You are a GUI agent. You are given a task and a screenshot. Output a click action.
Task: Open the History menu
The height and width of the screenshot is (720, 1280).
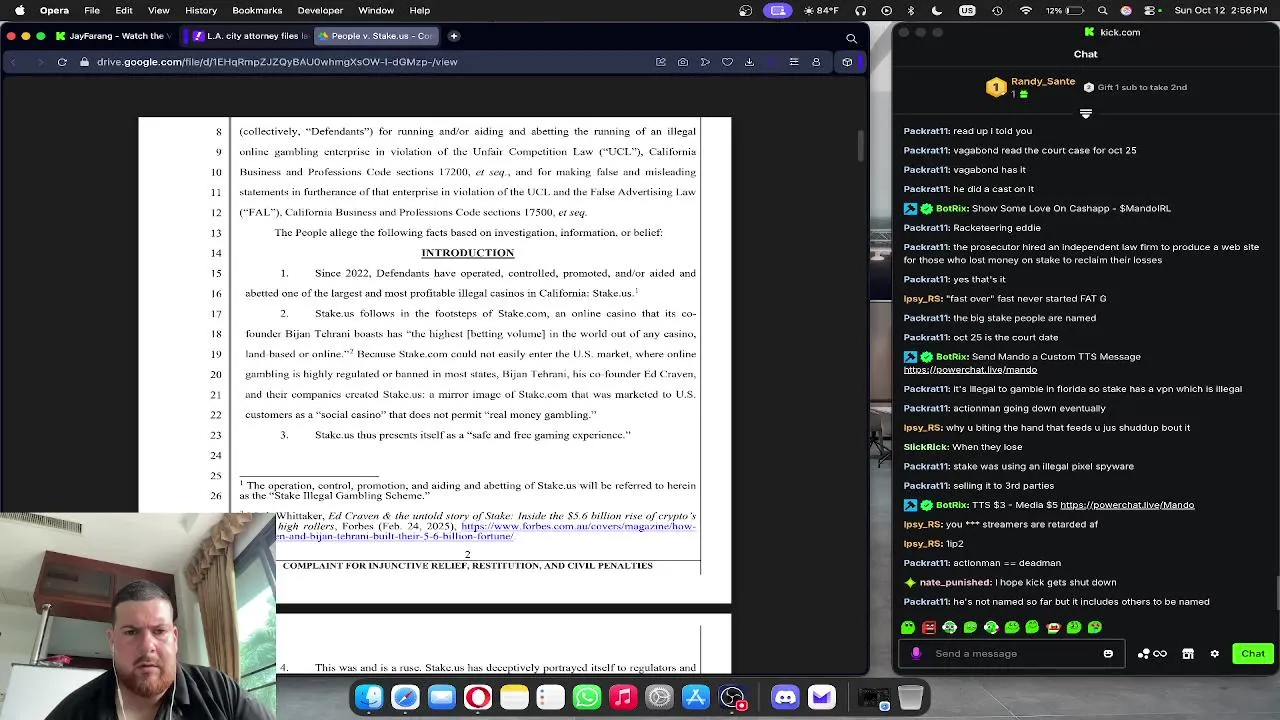coord(201,11)
